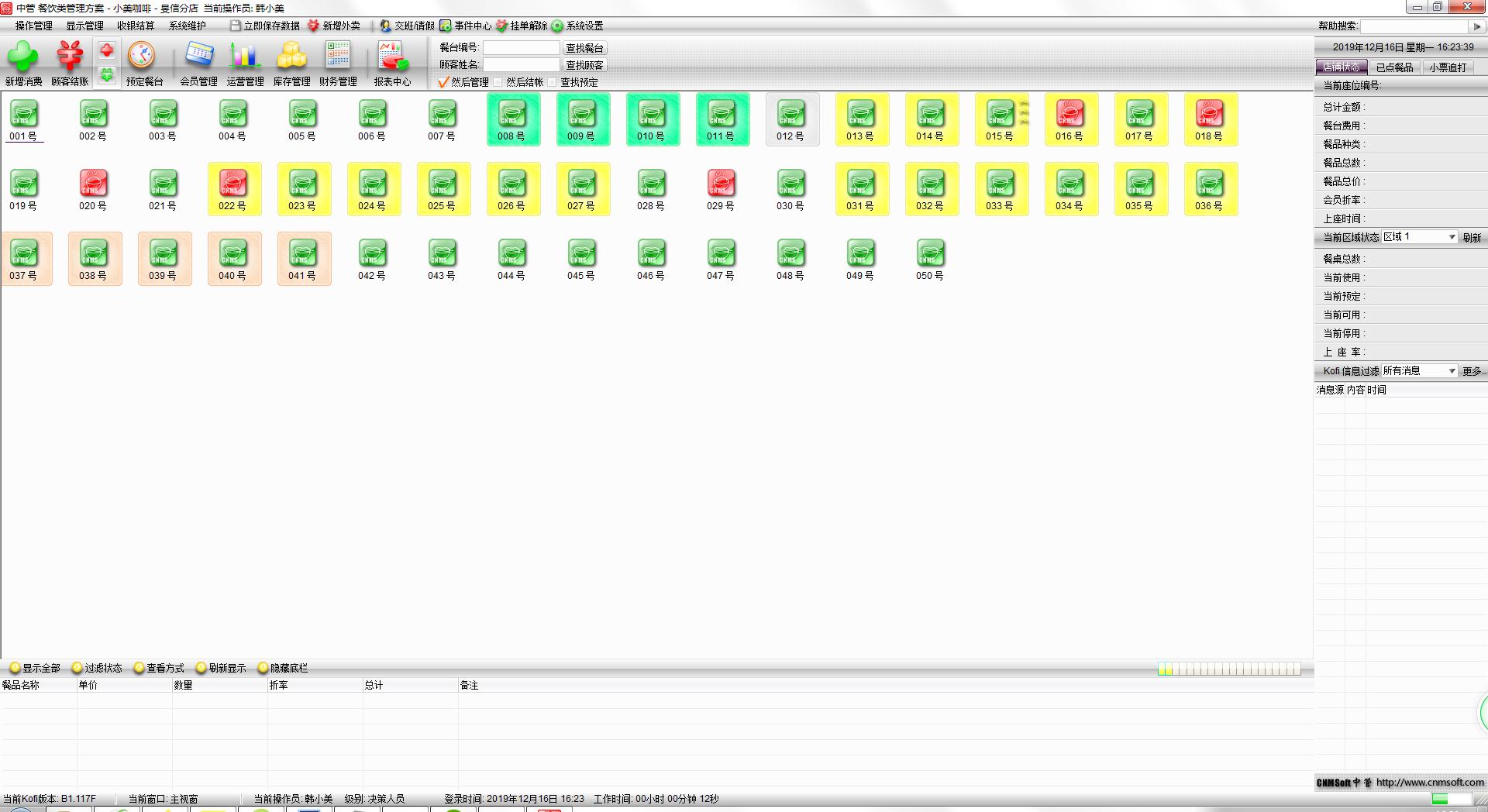Click the small red plus icon in toolbar
Image resolution: width=1488 pixels, height=812 pixels.
107,51
